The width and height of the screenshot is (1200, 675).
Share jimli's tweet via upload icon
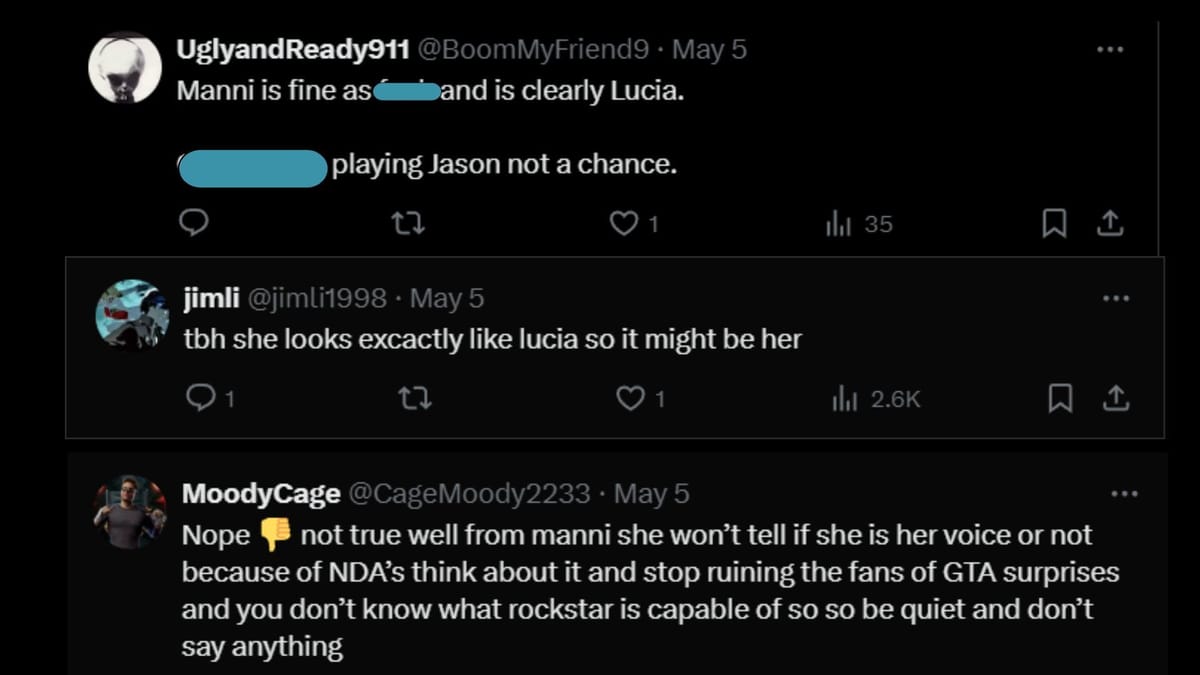[1114, 398]
